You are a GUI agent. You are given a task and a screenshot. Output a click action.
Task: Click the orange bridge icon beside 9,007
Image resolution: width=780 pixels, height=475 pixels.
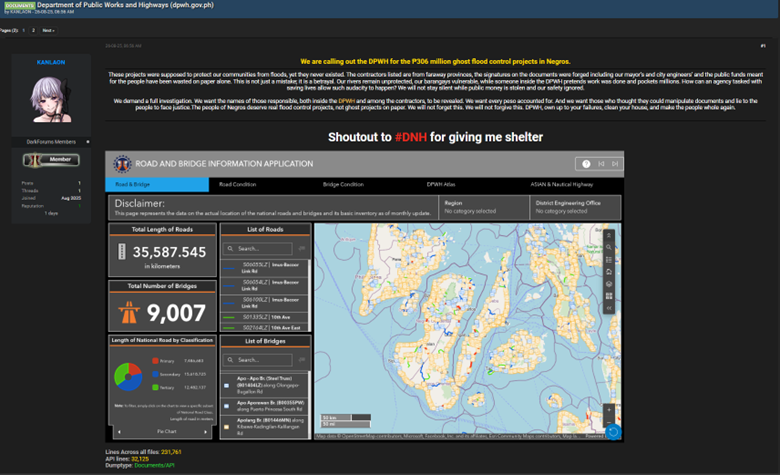129,312
